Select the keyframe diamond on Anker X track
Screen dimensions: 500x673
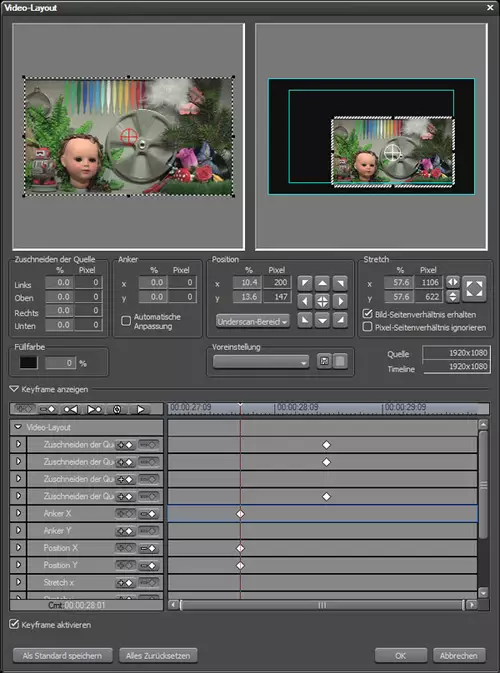[x=240, y=514]
